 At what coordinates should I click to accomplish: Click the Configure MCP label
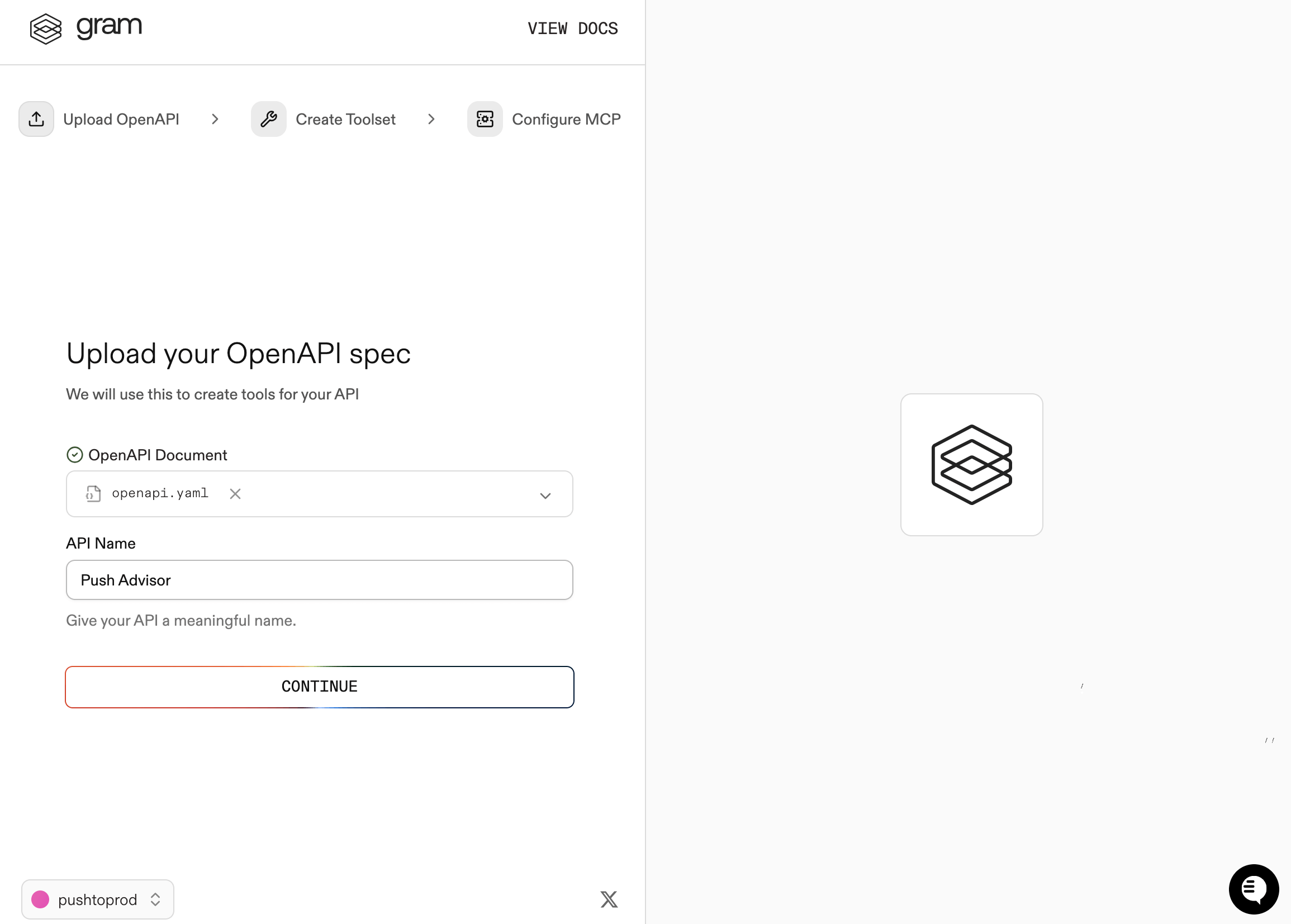[566, 119]
